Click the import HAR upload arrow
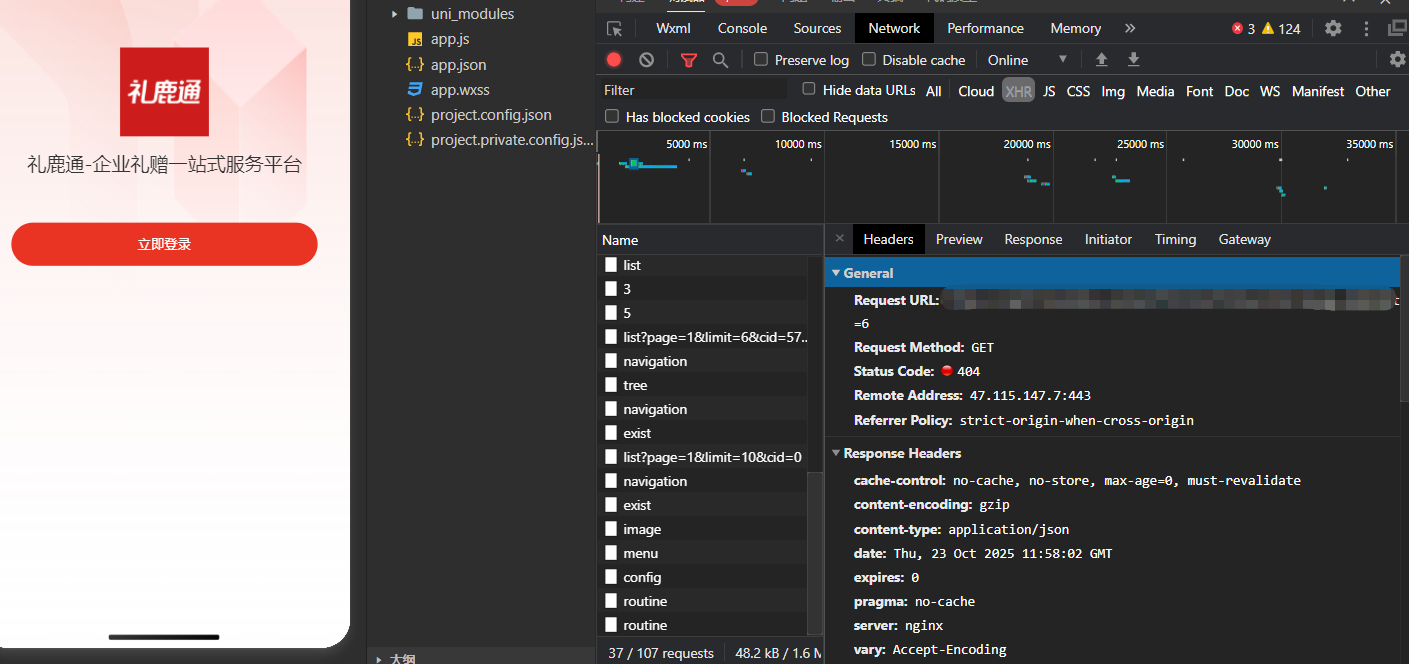Screen dimensions: 1409x664 tap(1101, 60)
